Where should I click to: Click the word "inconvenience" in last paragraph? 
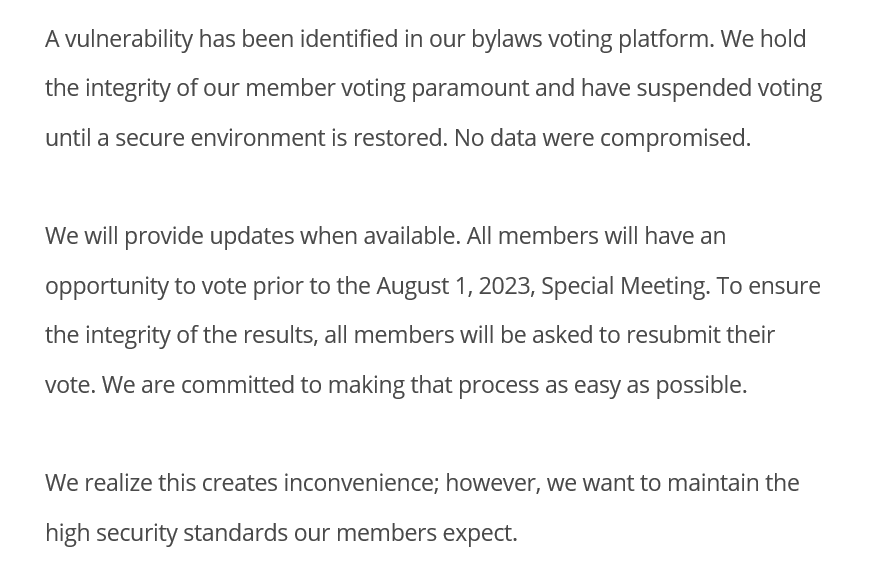pyautogui.click(x=360, y=483)
